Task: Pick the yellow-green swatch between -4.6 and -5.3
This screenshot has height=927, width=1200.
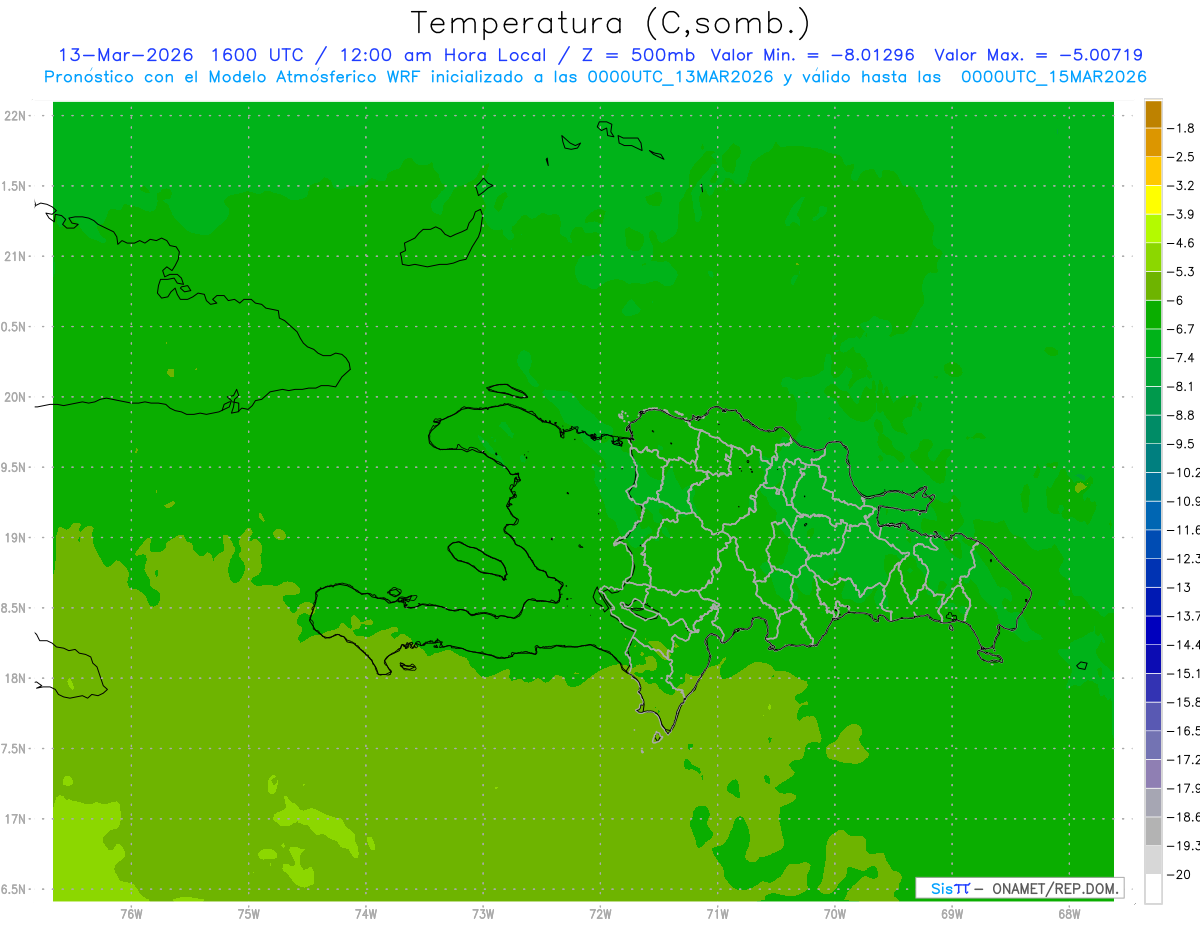Action: click(1153, 257)
